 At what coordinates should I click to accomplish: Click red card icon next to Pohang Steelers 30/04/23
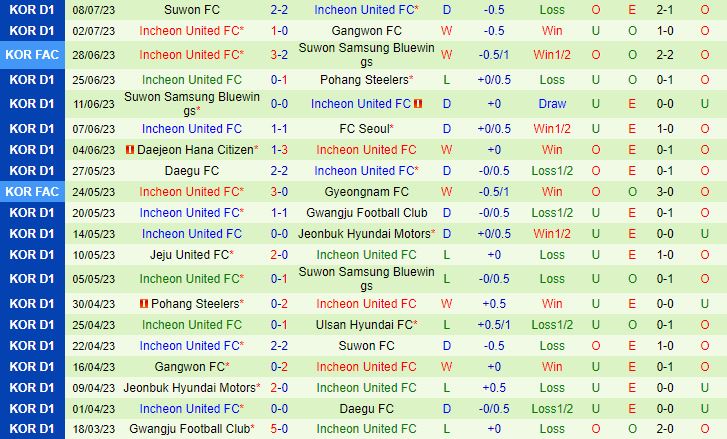[144, 304]
